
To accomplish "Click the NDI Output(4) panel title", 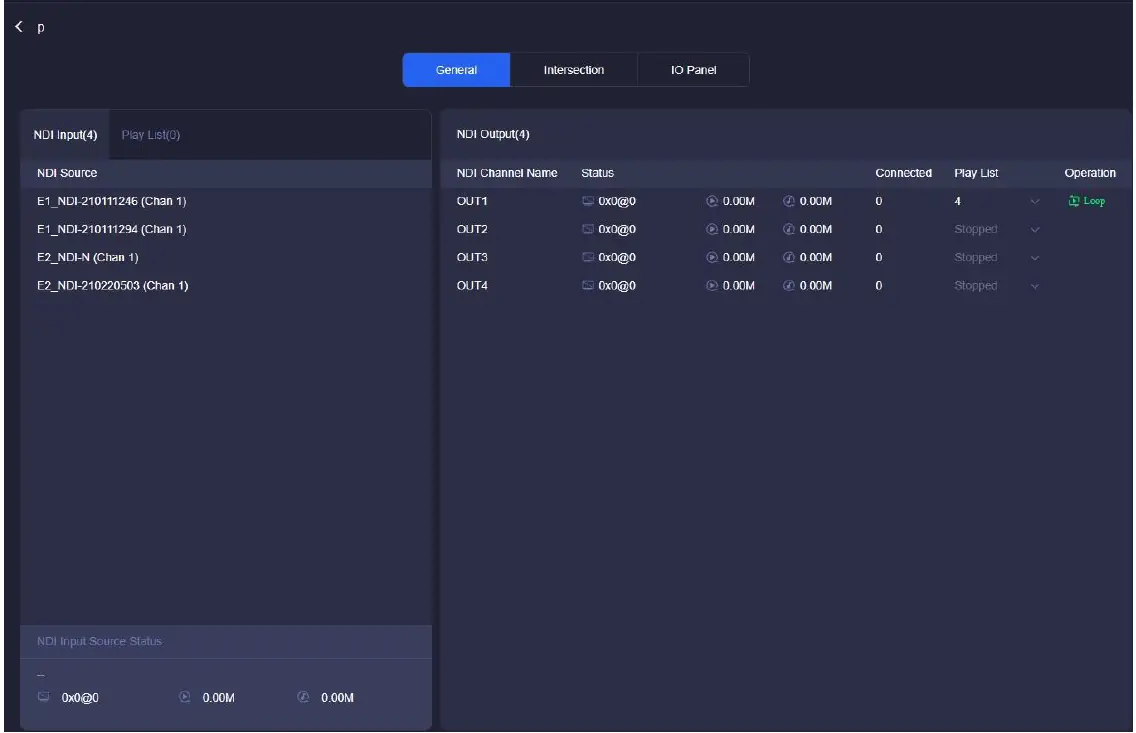I will tap(493, 134).
